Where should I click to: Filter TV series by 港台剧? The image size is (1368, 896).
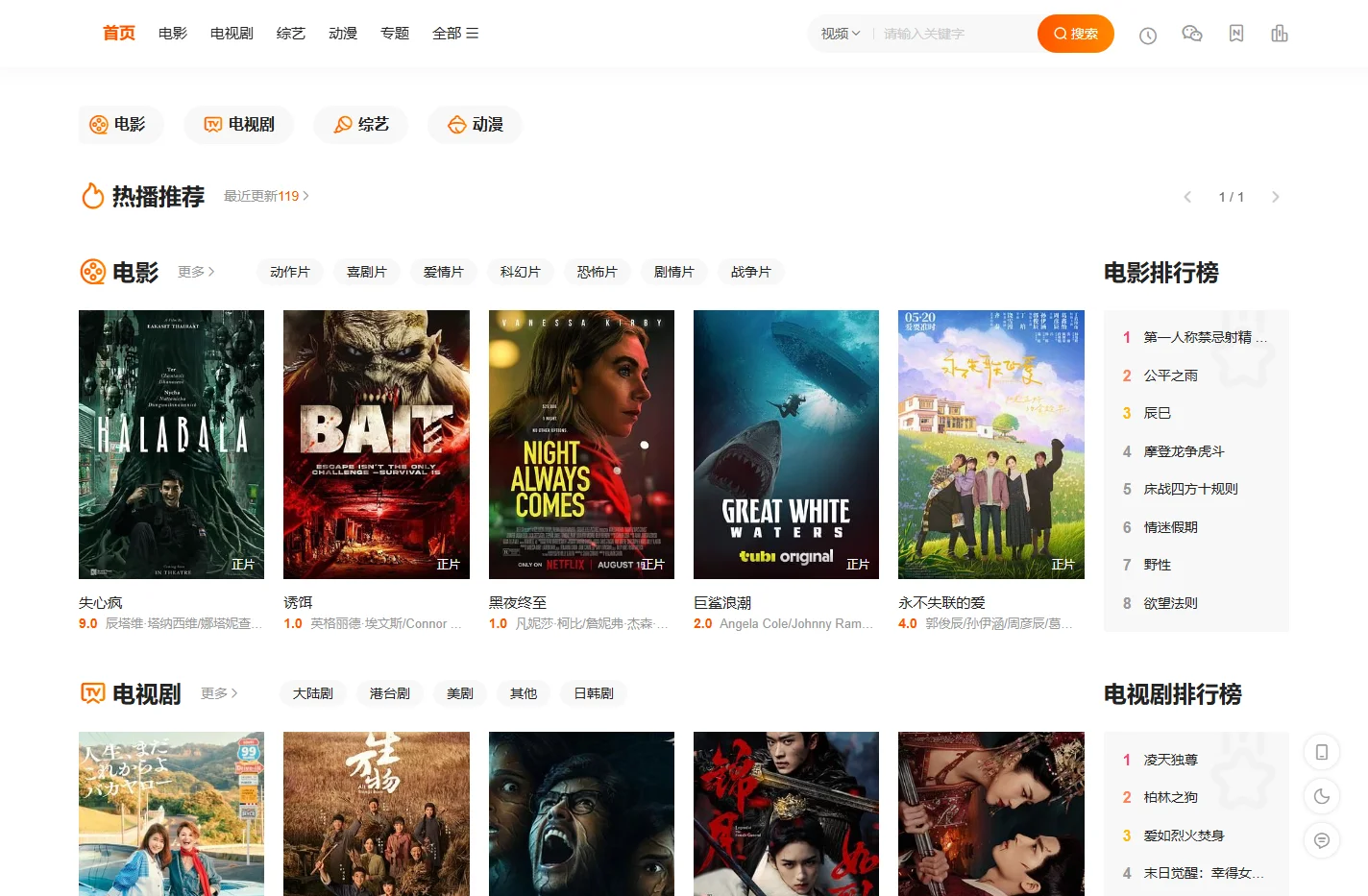click(x=390, y=693)
